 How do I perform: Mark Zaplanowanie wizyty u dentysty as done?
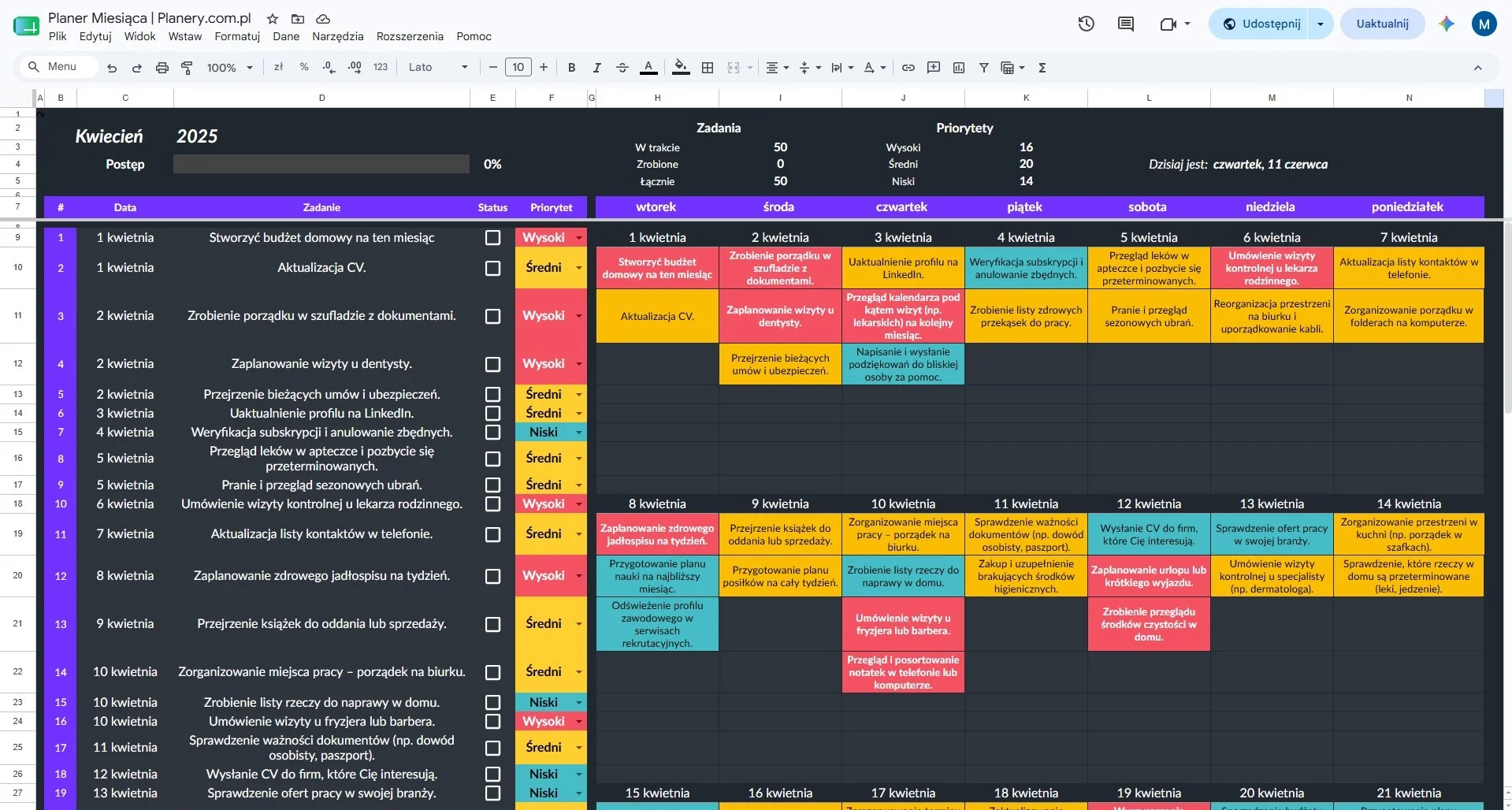coord(493,364)
